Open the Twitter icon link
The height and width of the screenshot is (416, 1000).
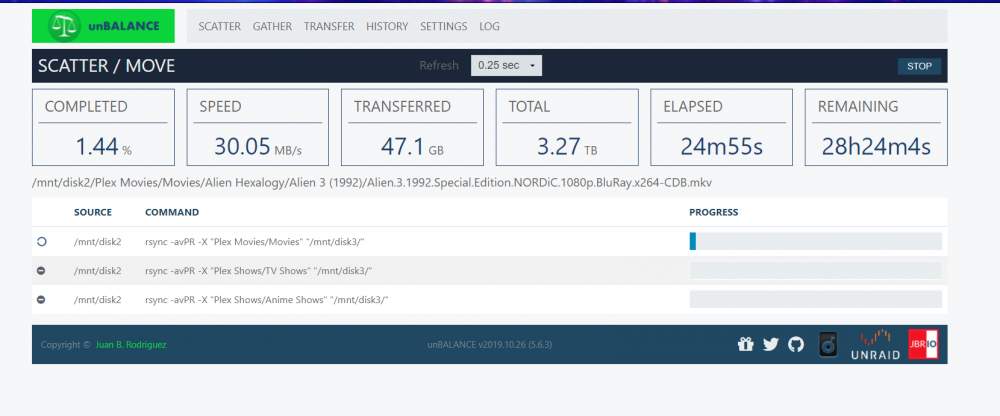[x=770, y=345]
